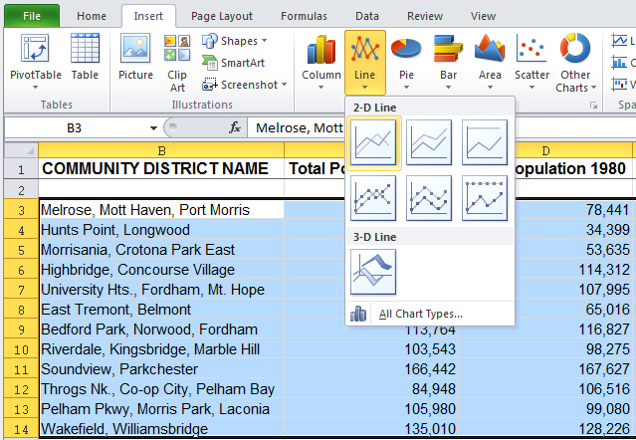The image size is (636, 440).
Task: Click cell Riverdale, Kingsbridge, Marble Hill
Action: pyautogui.click(x=161, y=349)
